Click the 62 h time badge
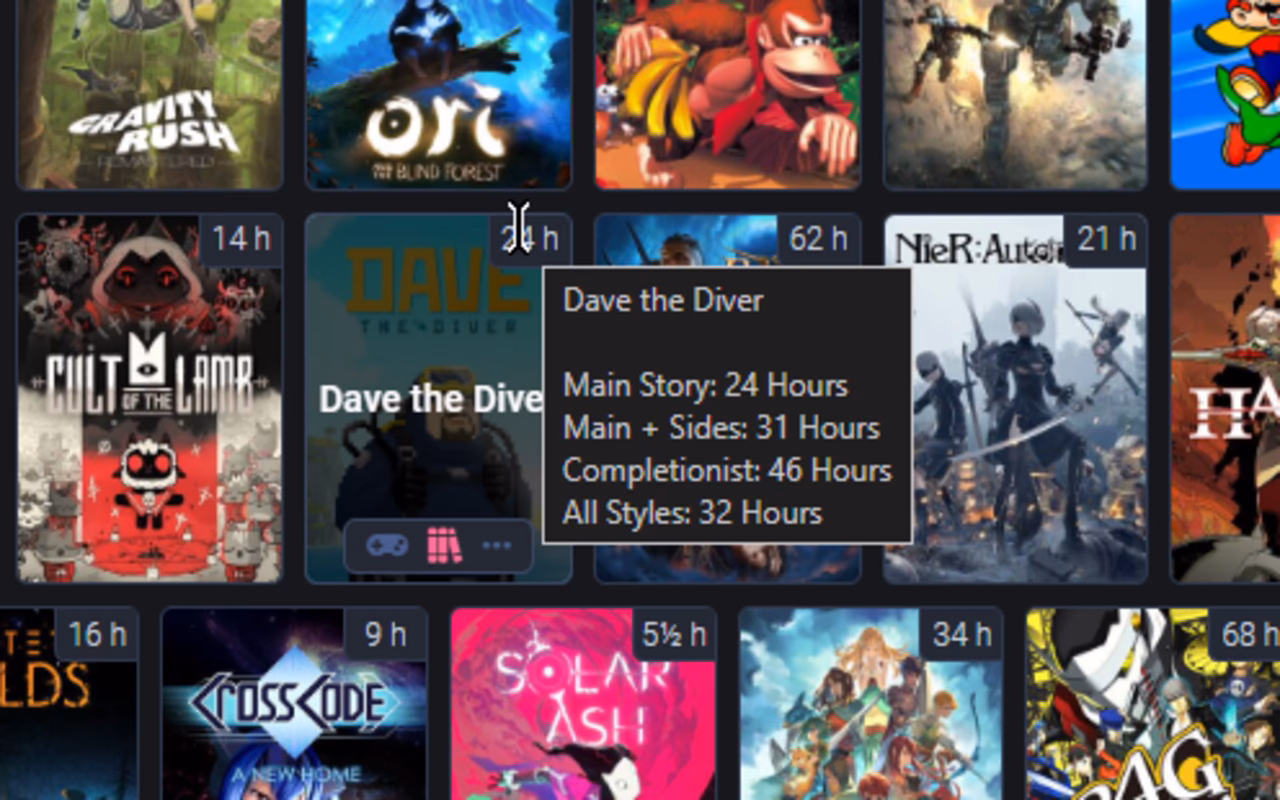The image size is (1280, 800). point(818,239)
